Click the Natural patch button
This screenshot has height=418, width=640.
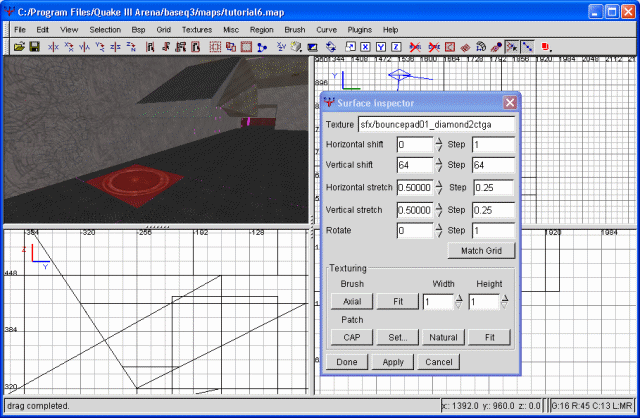443,338
